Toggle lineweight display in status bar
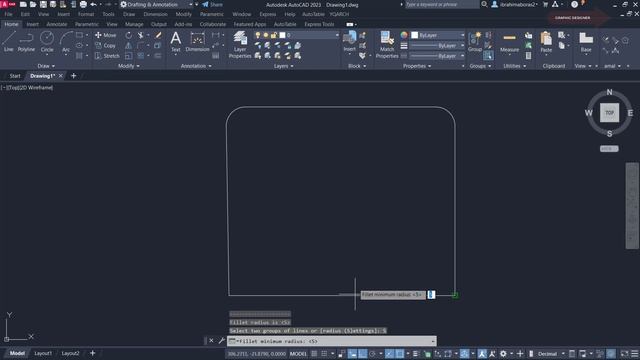This screenshot has width=640, height=360. coord(415,353)
